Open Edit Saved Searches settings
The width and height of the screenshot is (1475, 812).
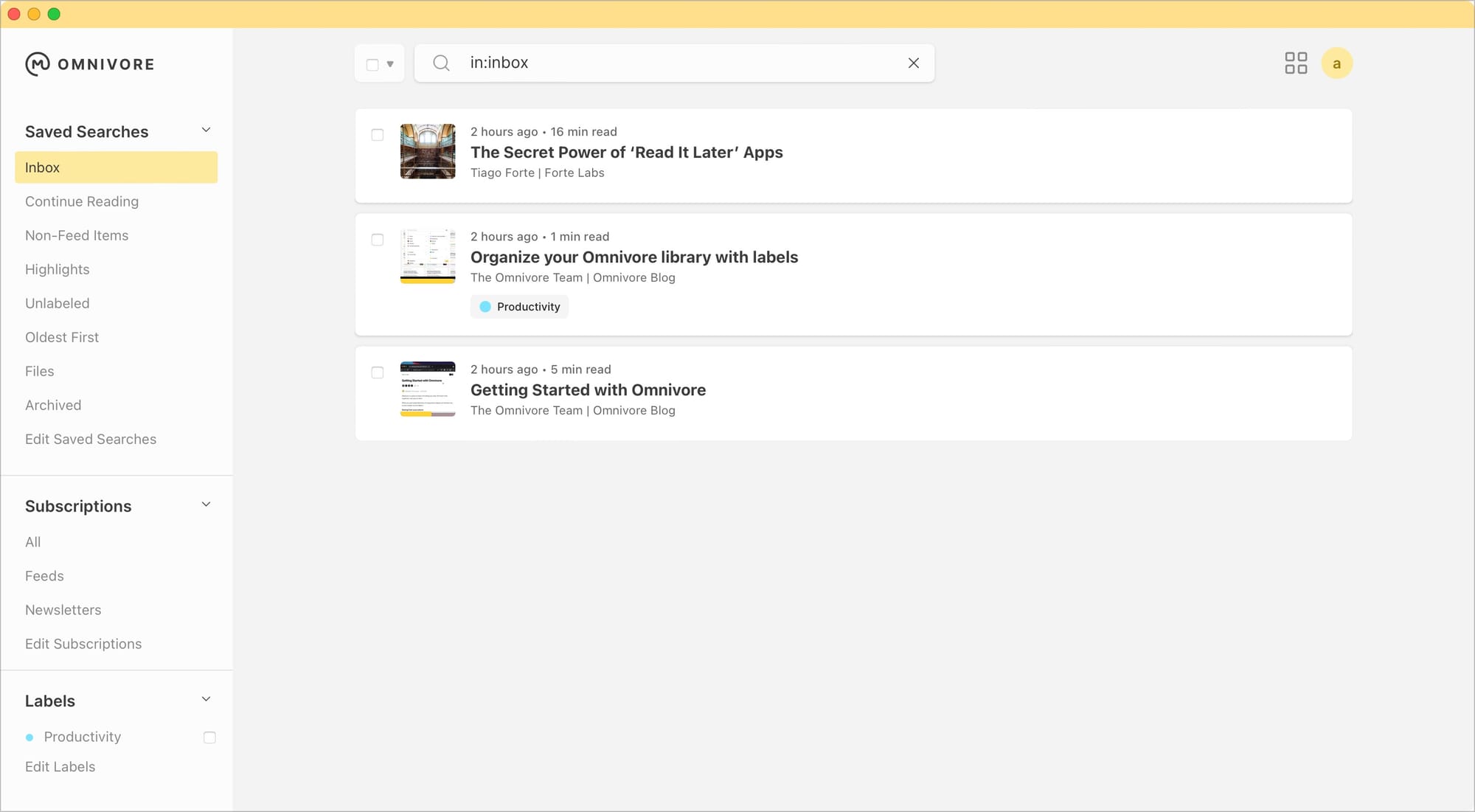pos(90,439)
